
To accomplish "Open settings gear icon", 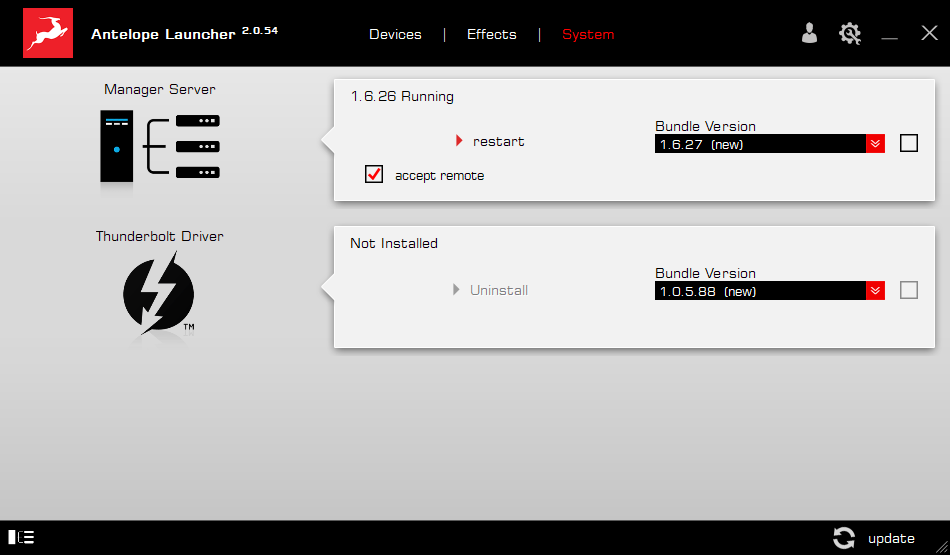I will [849, 33].
